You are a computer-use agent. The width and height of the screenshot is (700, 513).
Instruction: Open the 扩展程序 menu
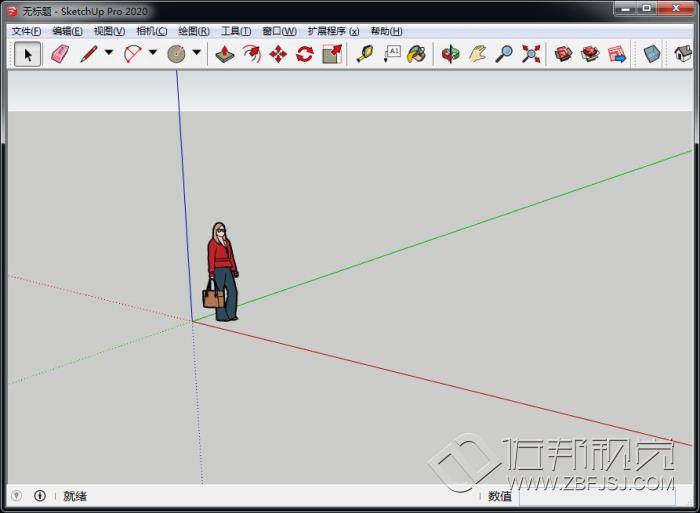click(333, 31)
